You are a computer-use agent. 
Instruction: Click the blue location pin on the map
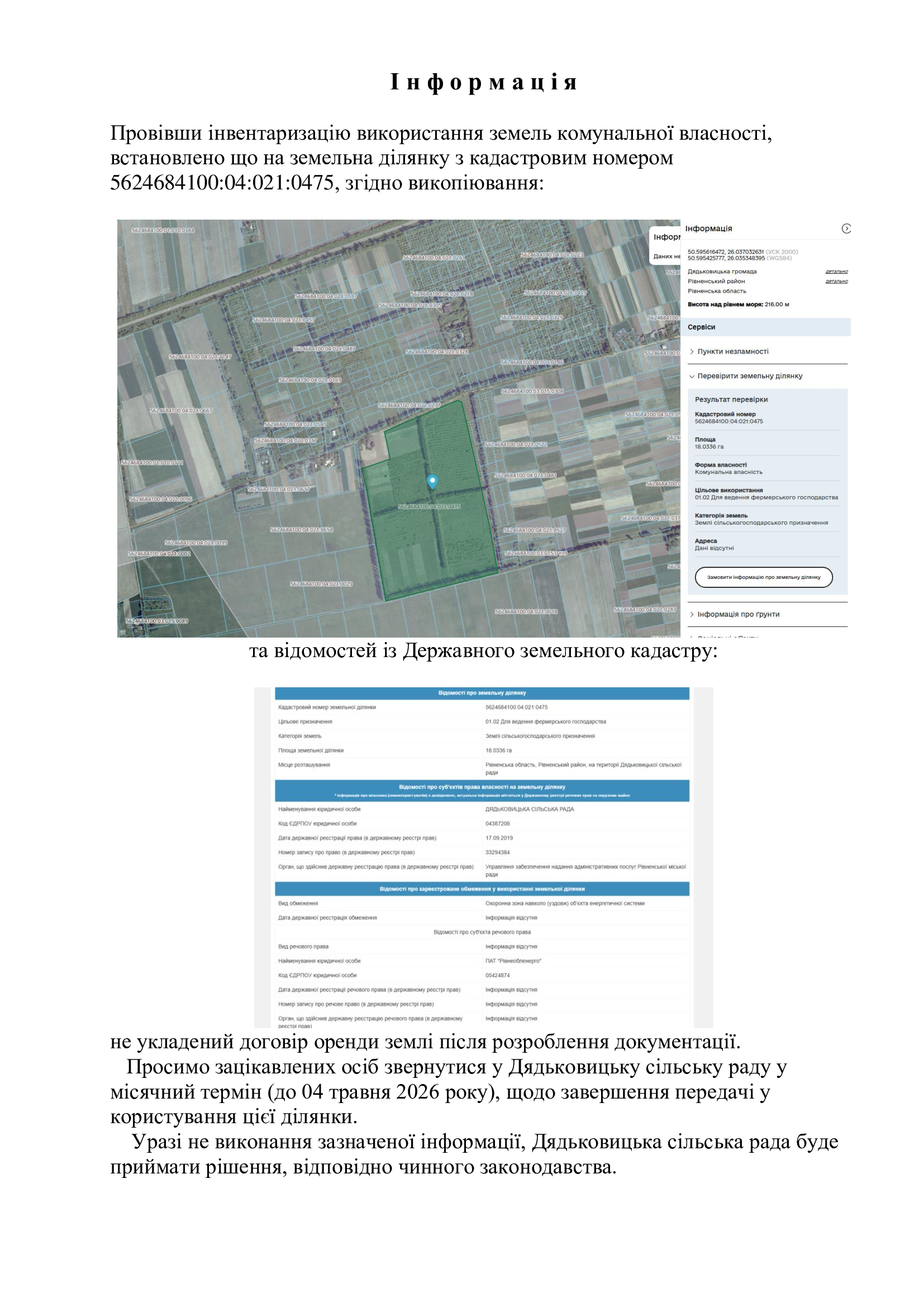click(x=432, y=482)
